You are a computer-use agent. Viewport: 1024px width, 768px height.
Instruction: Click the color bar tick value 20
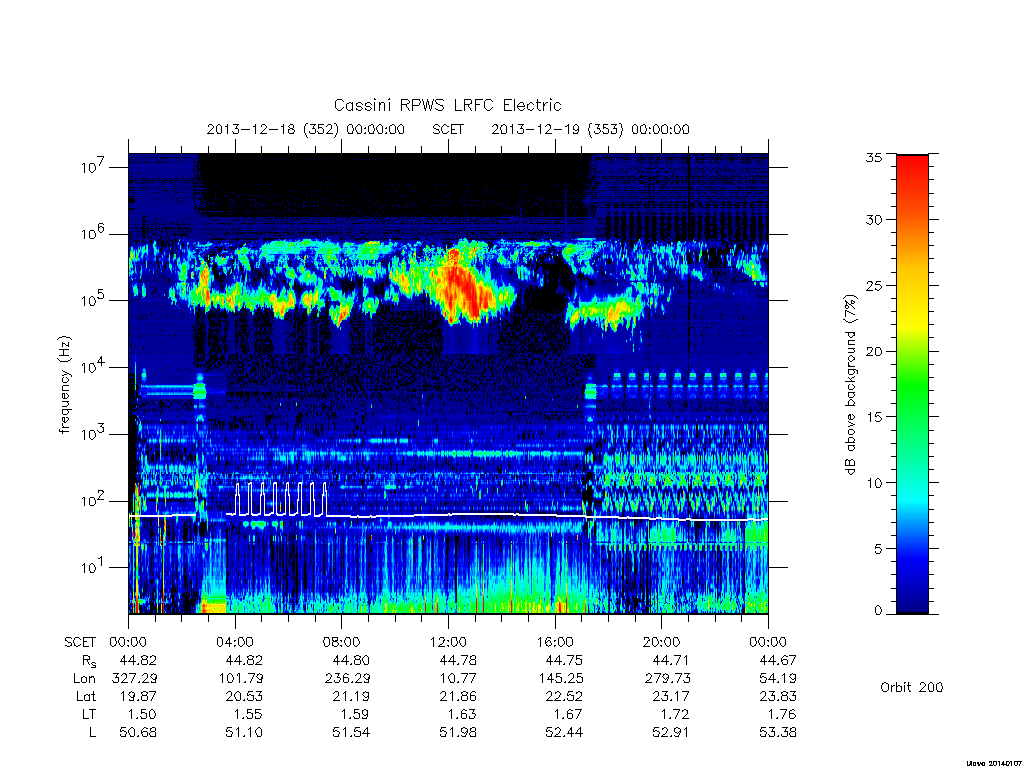(873, 351)
